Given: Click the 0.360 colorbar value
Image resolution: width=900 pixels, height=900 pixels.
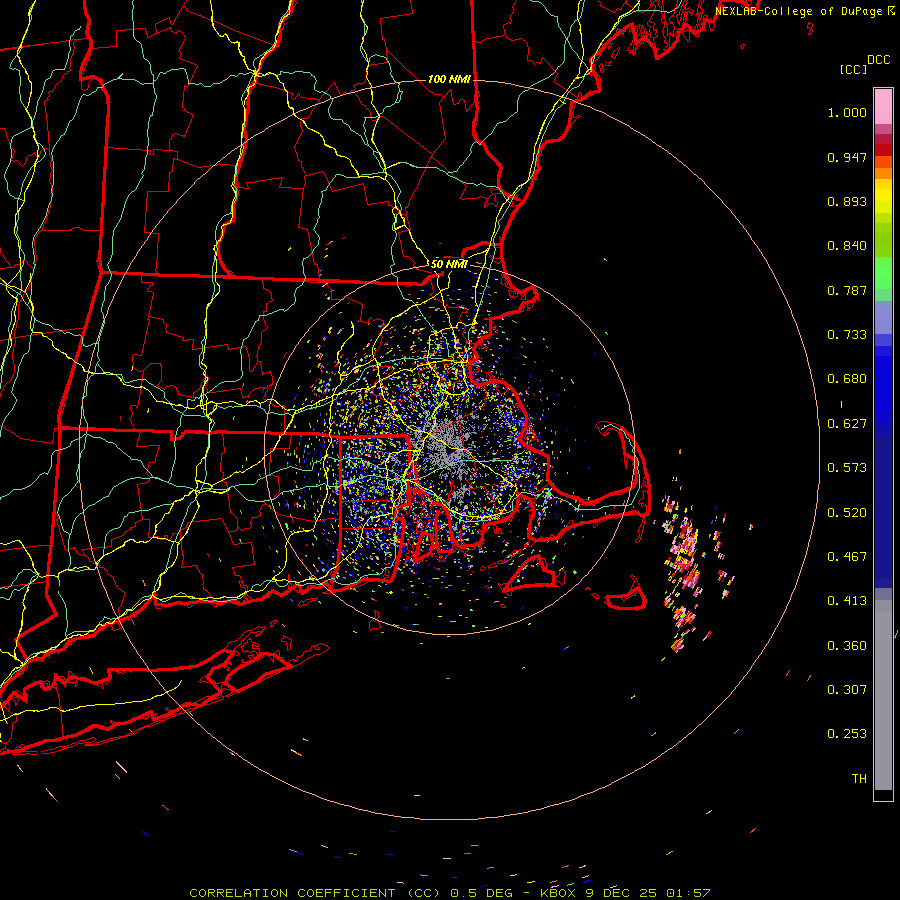Looking at the screenshot, I should point(847,646).
